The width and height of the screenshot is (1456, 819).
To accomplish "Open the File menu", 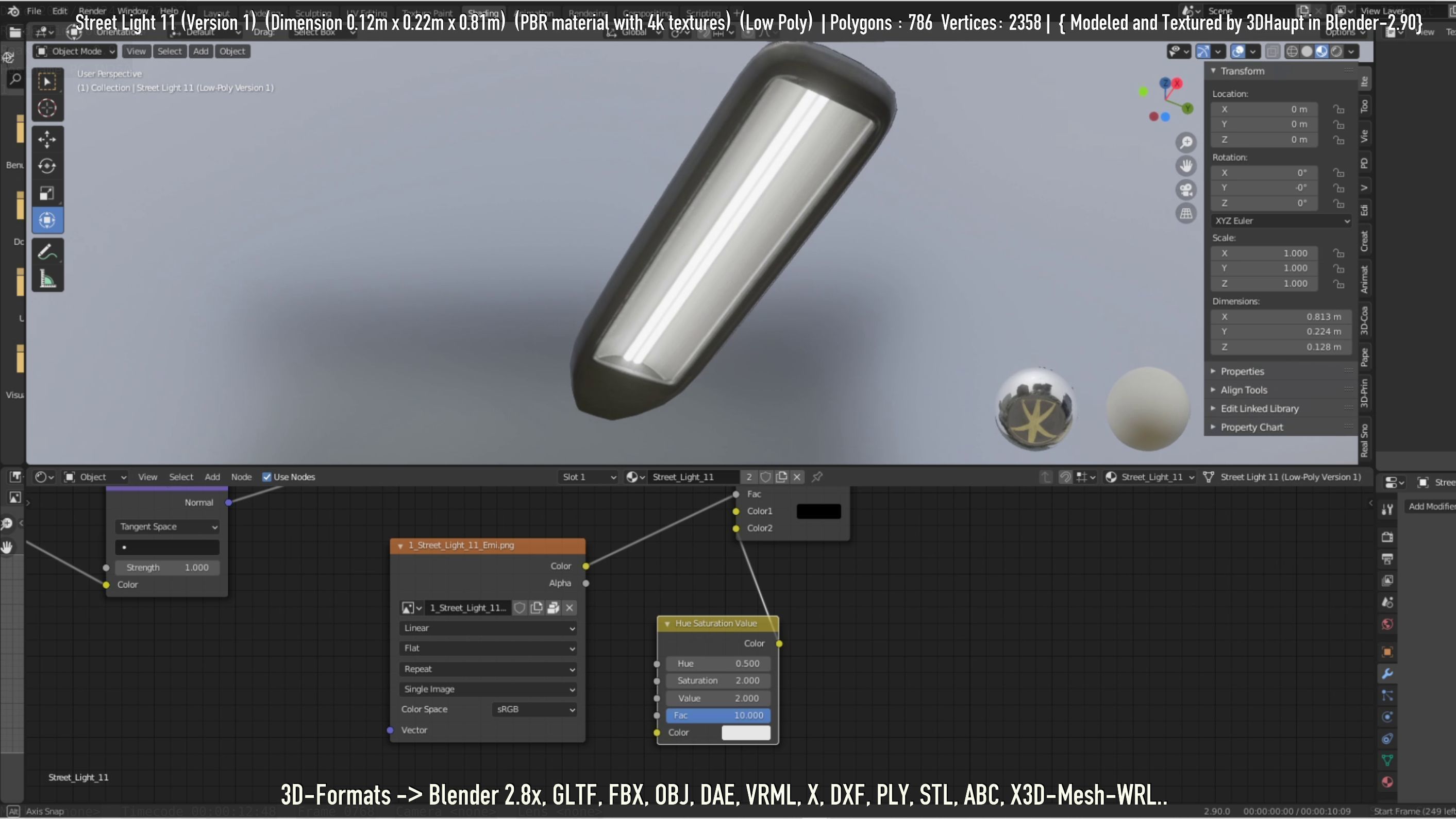I will [x=34, y=11].
